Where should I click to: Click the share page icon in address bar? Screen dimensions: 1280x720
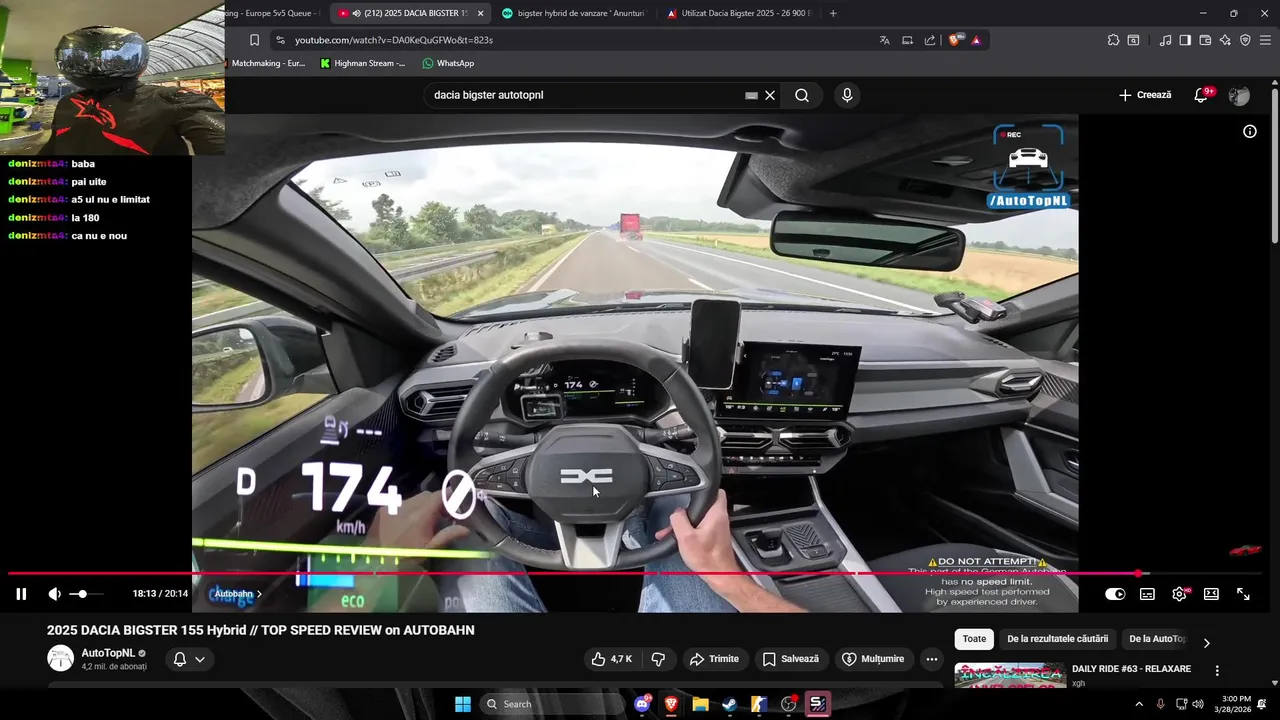point(930,40)
